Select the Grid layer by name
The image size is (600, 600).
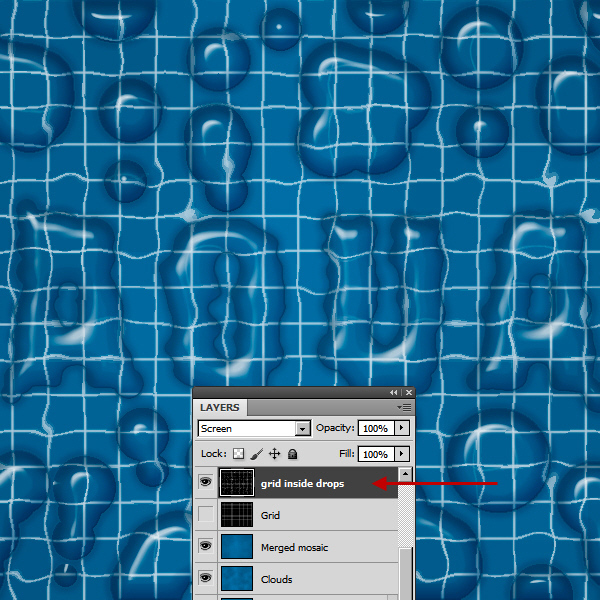[x=270, y=516]
